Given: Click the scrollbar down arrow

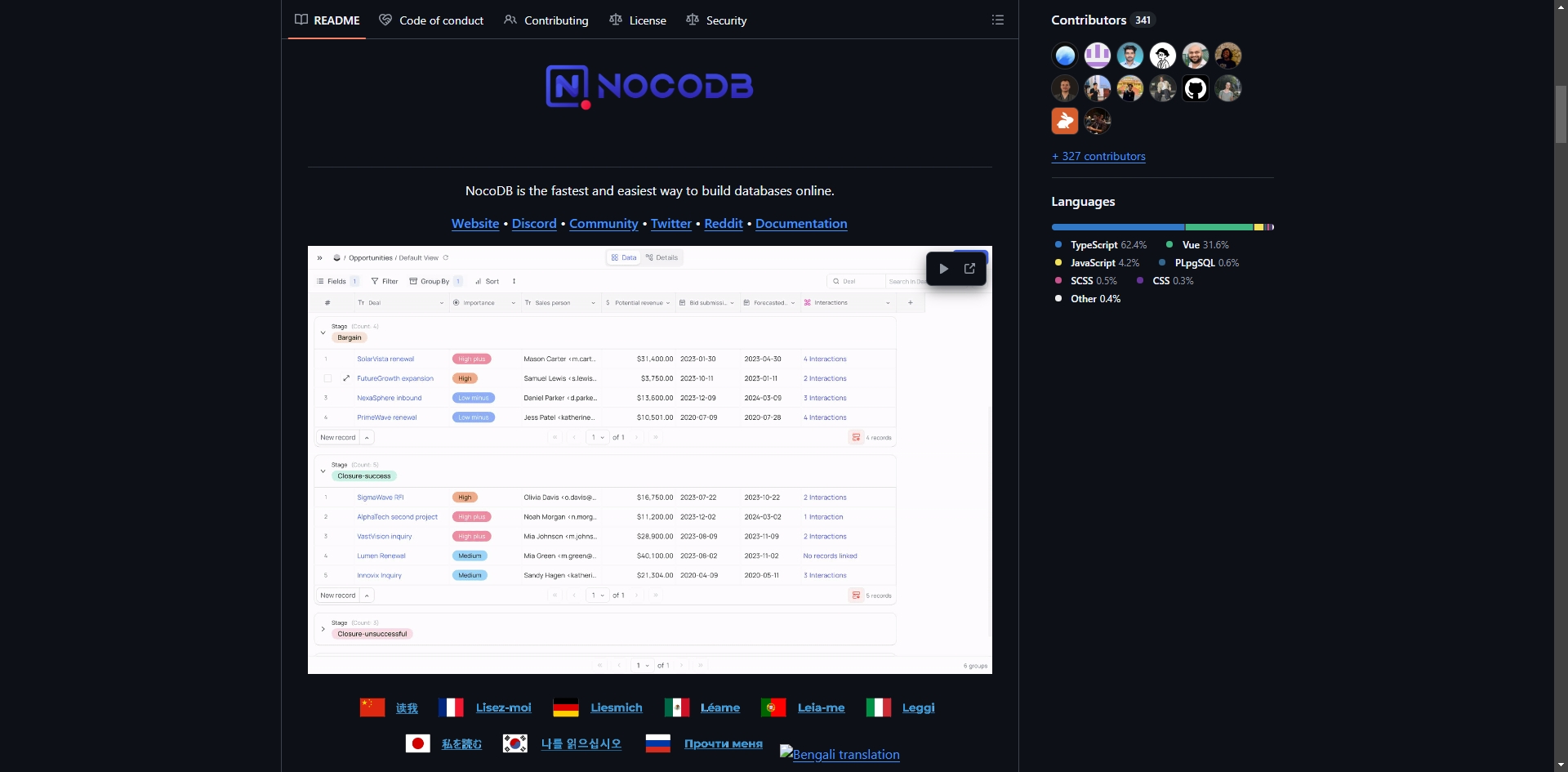Looking at the screenshot, I should coord(1561,765).
